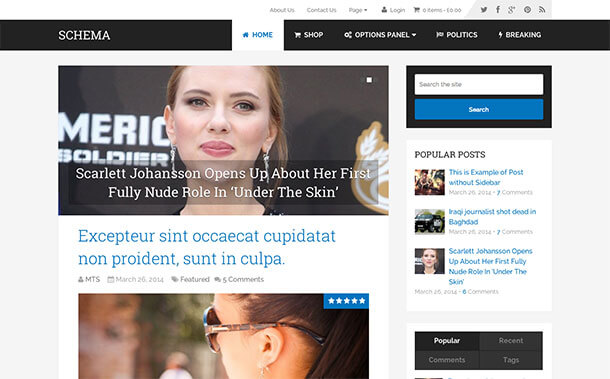
Task: Switch to the Comments tab
Action: pos(447,360)
